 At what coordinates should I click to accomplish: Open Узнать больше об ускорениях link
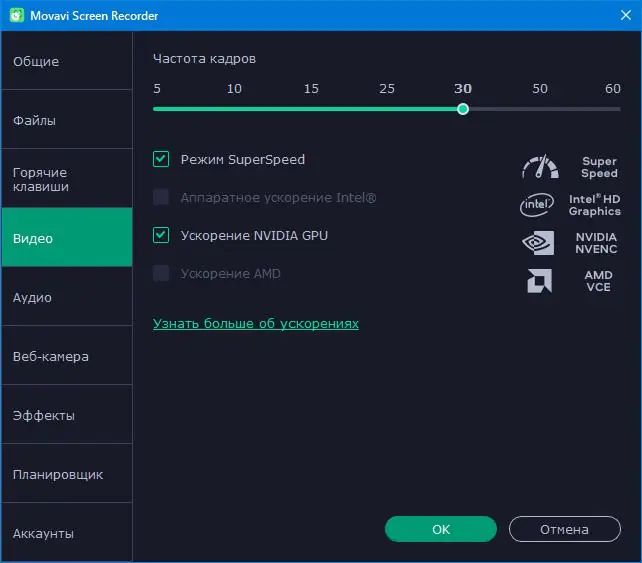click(x=256, y=323)
